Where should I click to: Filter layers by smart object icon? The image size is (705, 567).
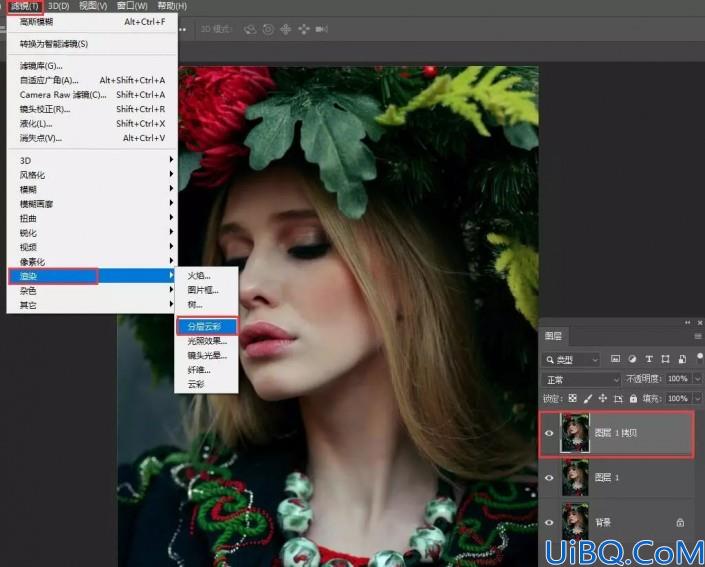click(x=682, y=359)
